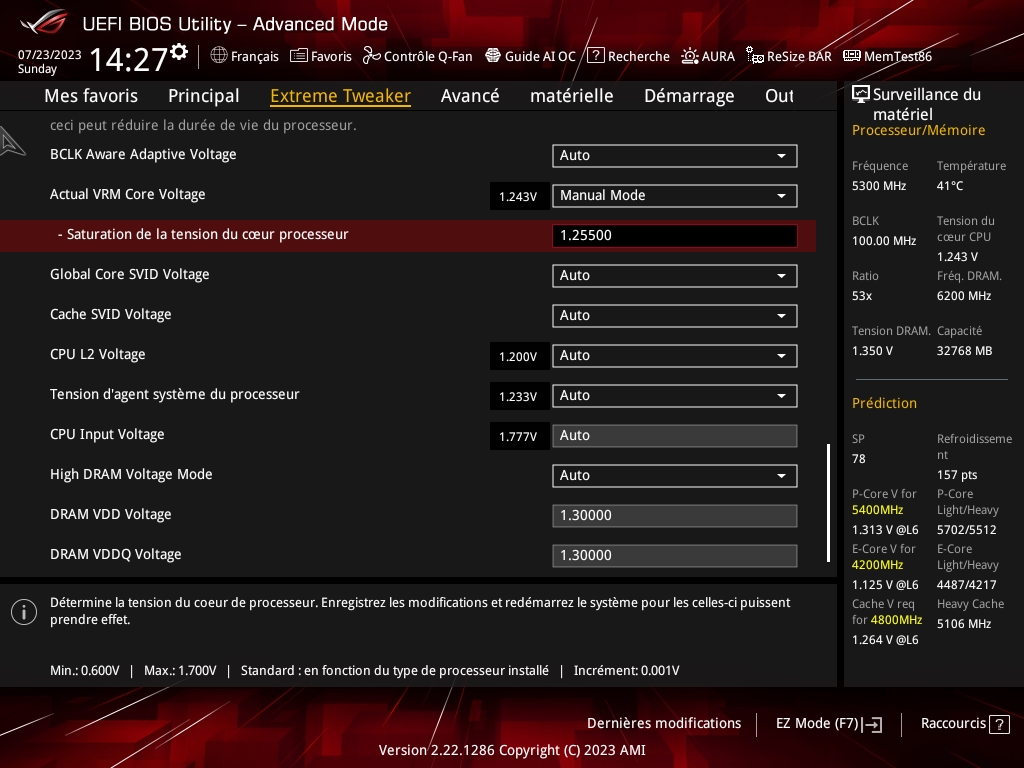Switch to the Avancé tab
This screenshot has width=1024, height=768.
(x=470, y=96)
